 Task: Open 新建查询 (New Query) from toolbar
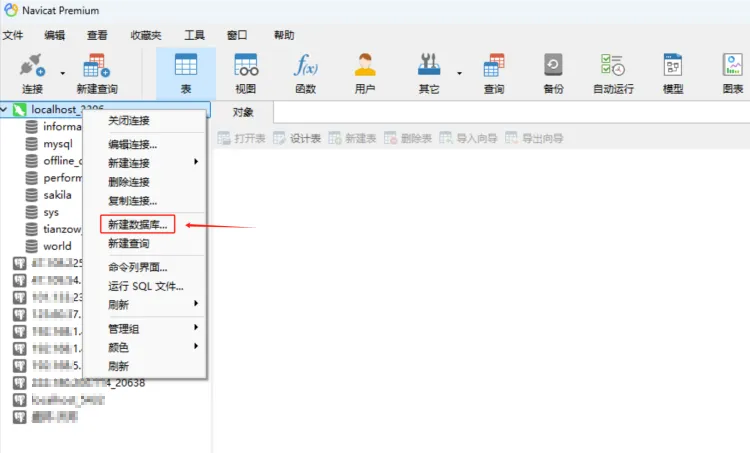(x=96, y=73)
